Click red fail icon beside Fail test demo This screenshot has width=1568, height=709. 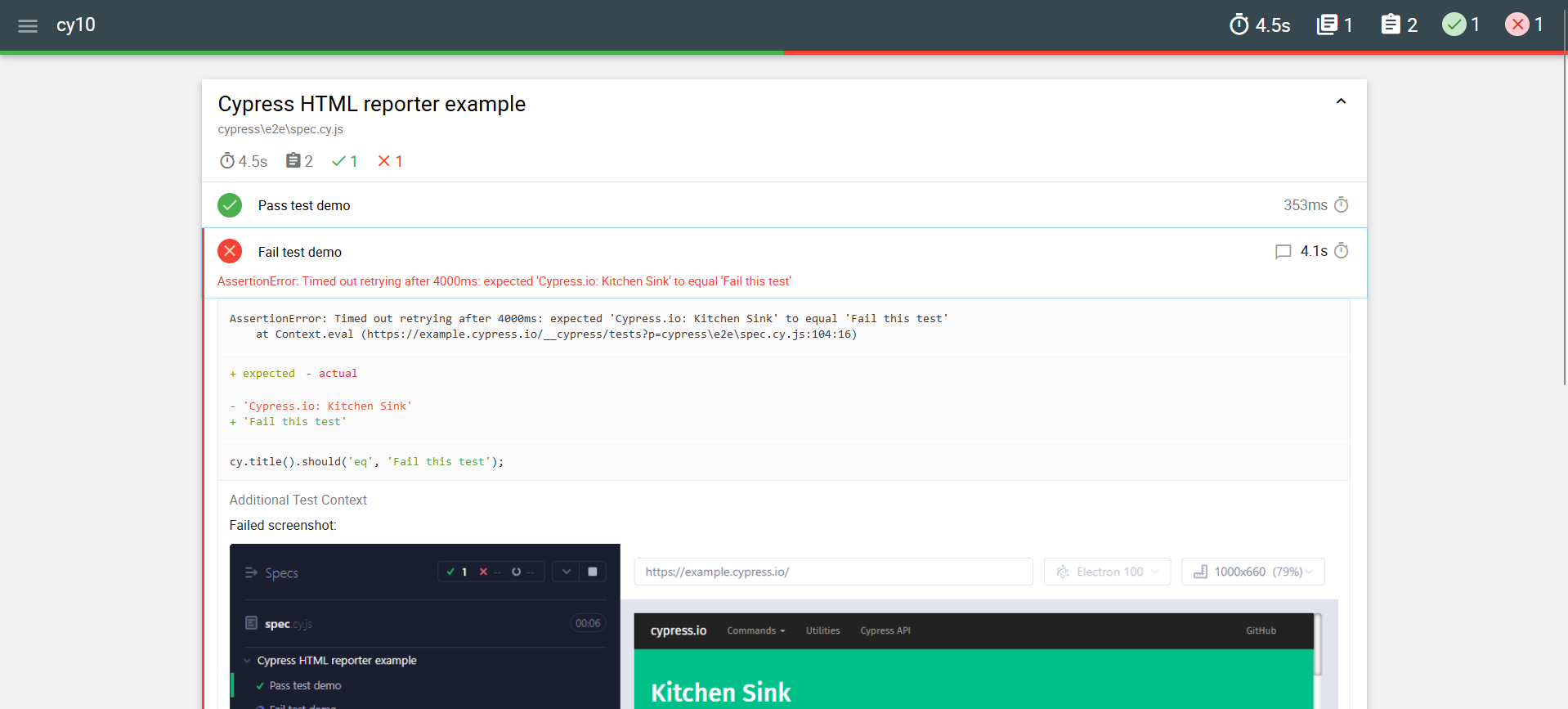click(230, 251)
